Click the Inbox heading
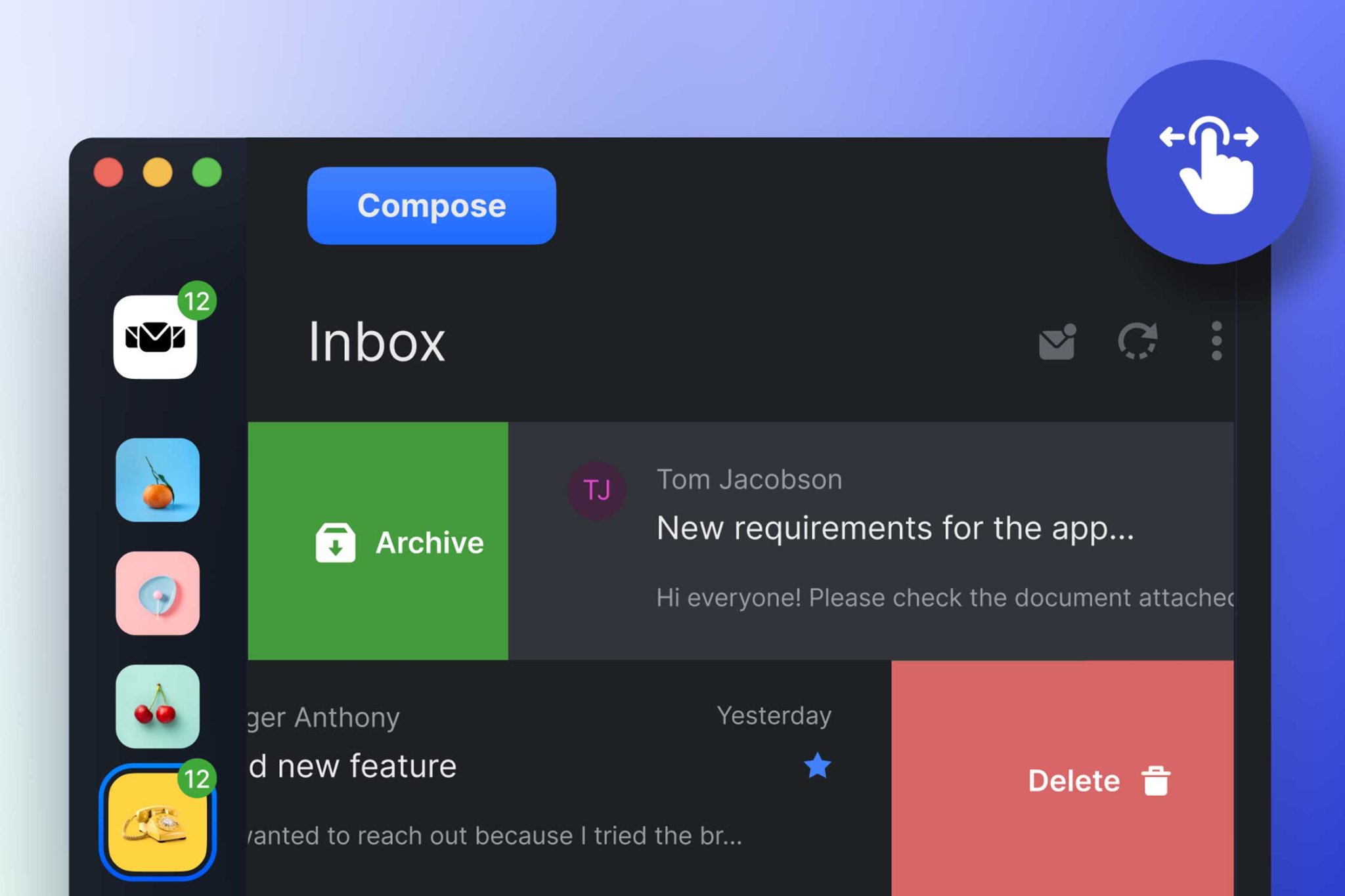 (x=377, y=341)
